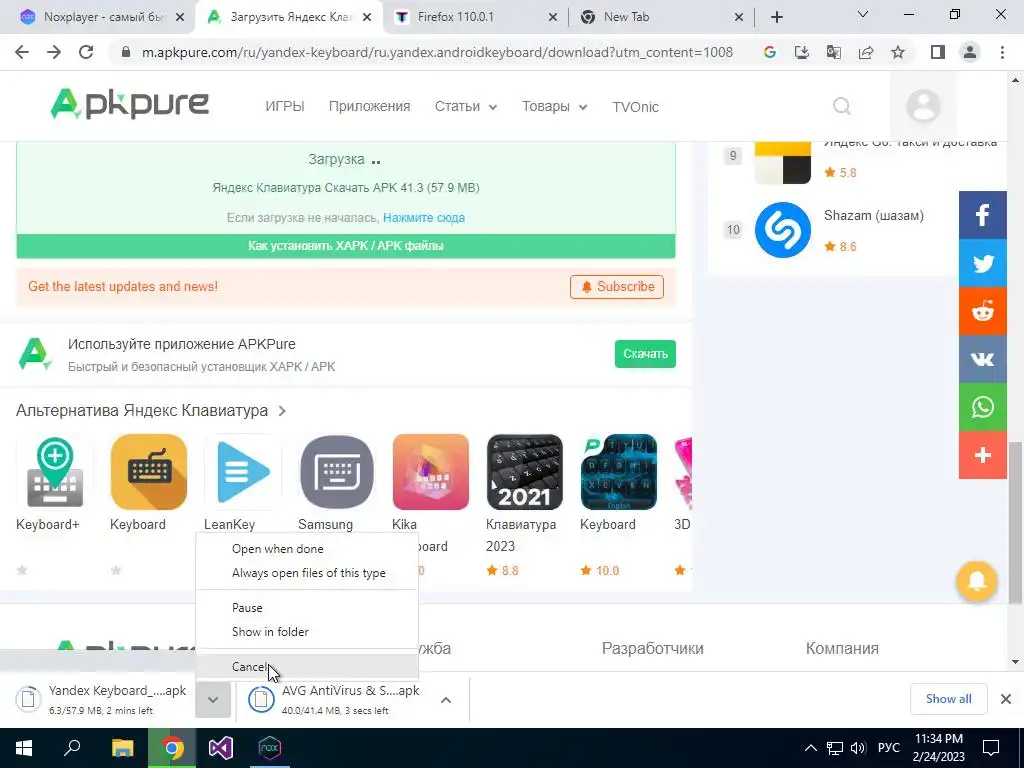The width and height of the screenshot is (1024, 768).
Task: Open the APKPure user account avatar
Action: (923, 106)
